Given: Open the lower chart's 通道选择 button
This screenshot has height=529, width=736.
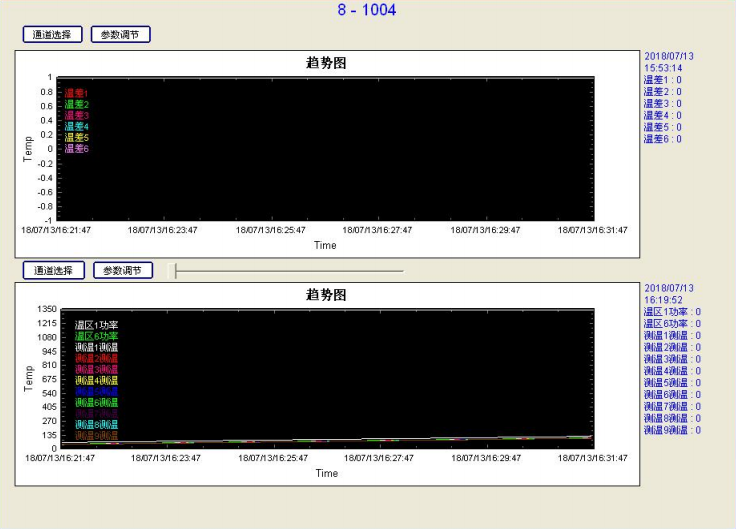Looking at the screenshot, I should [53, 270].
